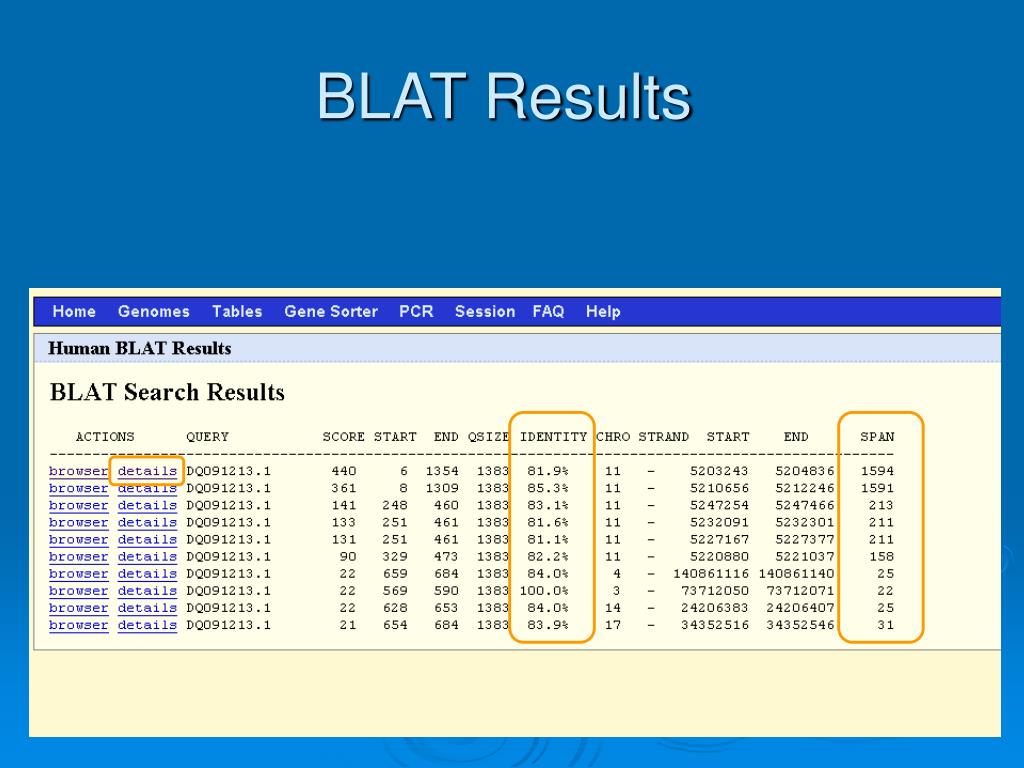The width and height of the screenshot is (1024, 768).
Task: Click the 81.1% identity value
Action: click(548, 539)
